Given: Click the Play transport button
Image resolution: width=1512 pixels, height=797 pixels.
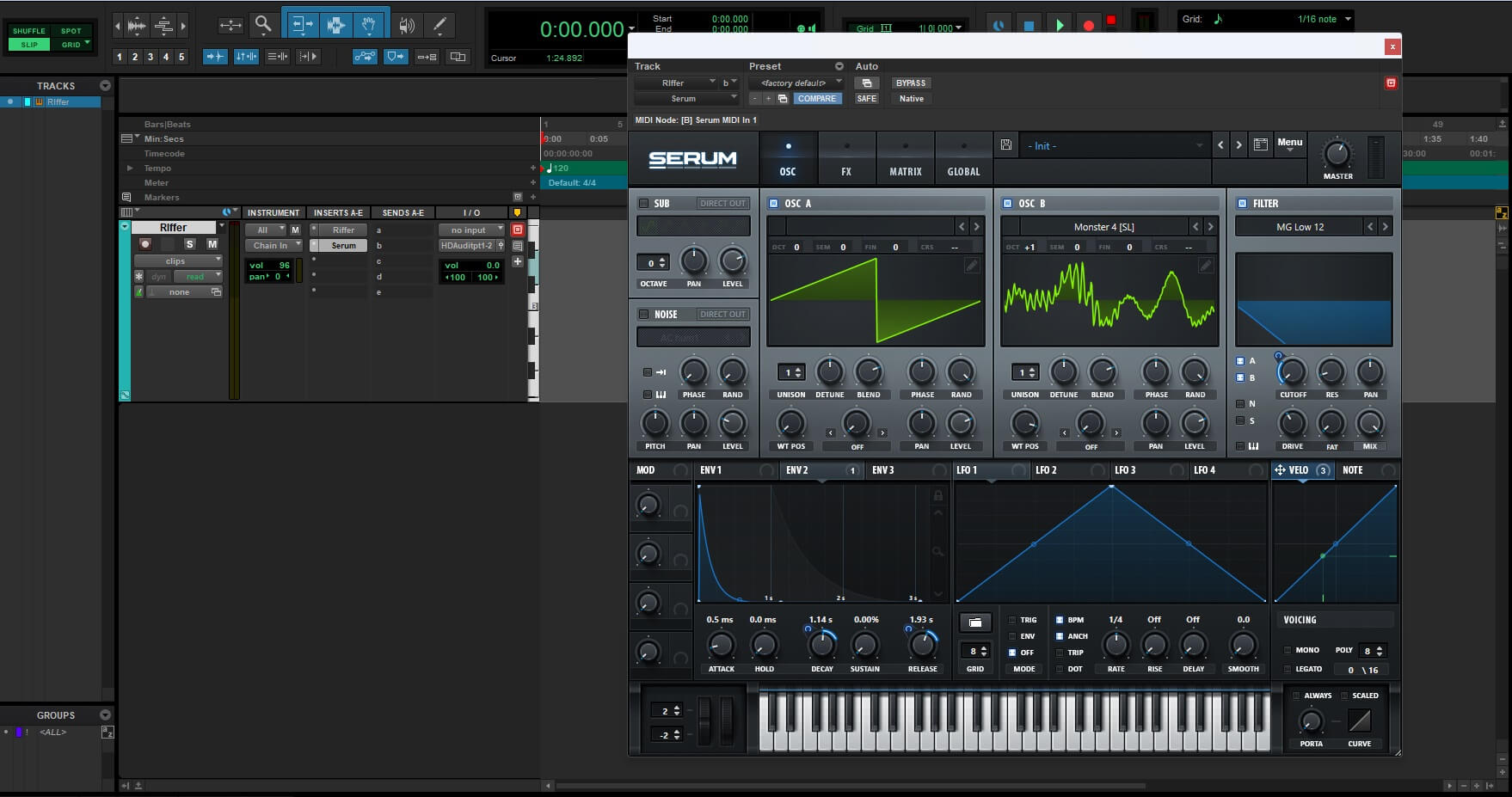Looking at the screenshot, I should [x=1060, y=25].
